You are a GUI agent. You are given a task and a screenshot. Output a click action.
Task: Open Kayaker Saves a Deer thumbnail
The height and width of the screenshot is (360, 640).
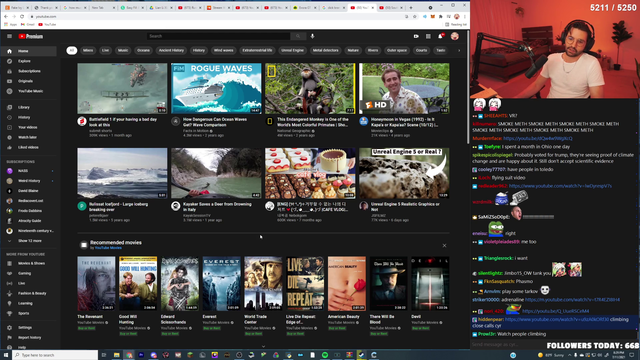(x=216, y=173)
